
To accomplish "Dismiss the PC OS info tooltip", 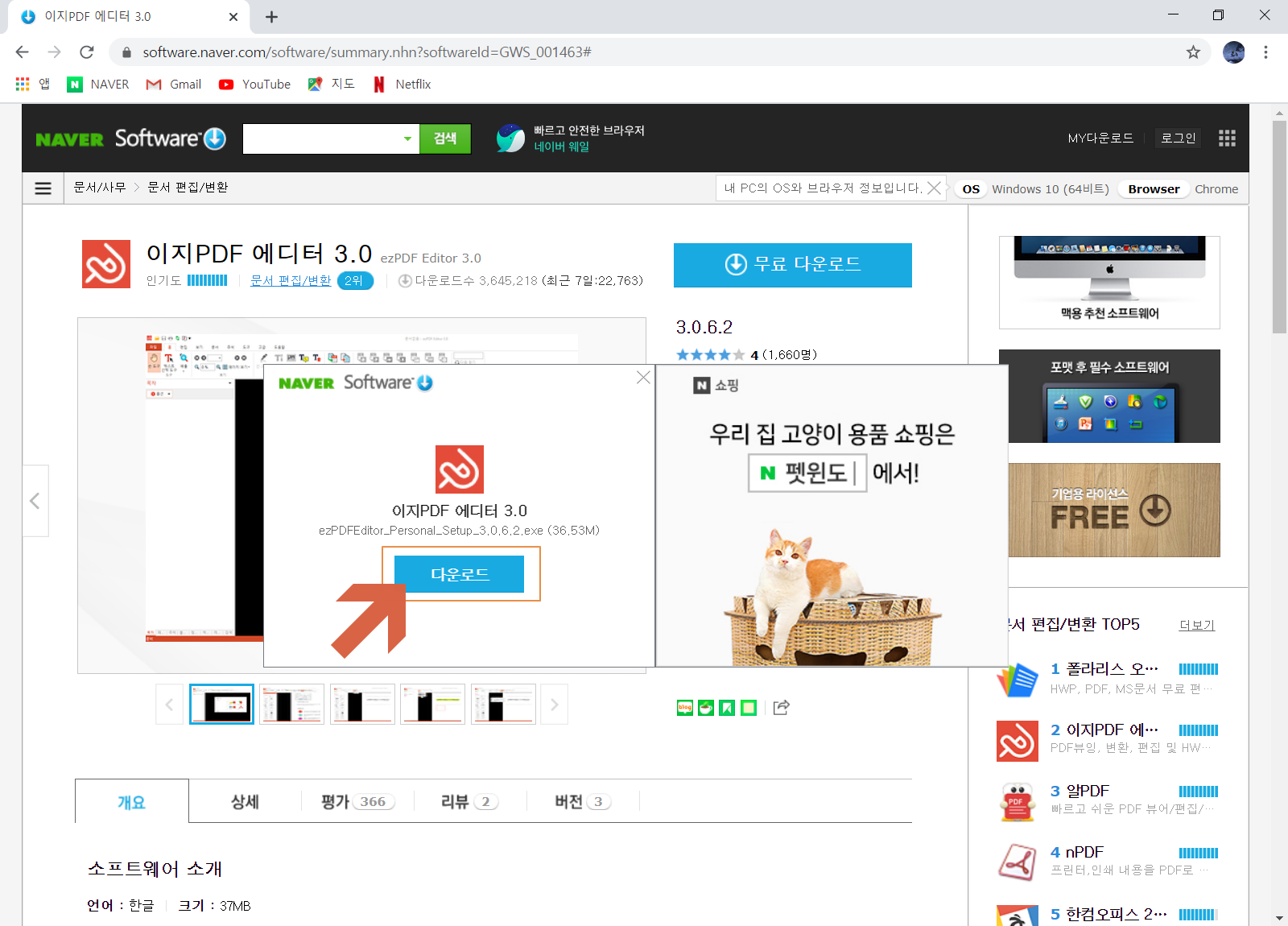I will pyautogui.click(x=934, y=188).
